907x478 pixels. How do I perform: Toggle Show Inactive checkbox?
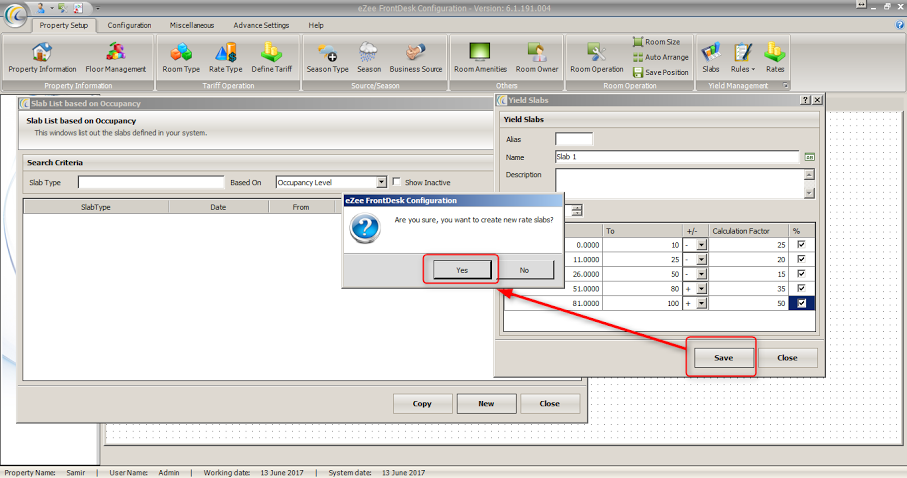396,182
